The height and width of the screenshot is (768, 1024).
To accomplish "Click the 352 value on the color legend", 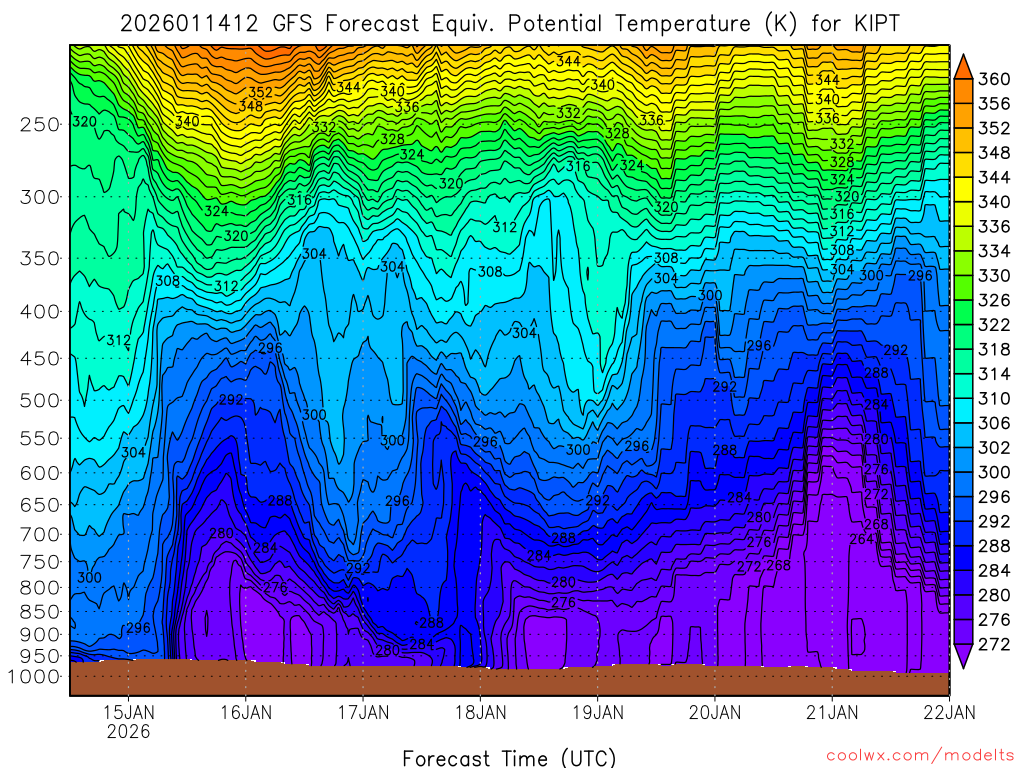I will [x=994, y=128].
